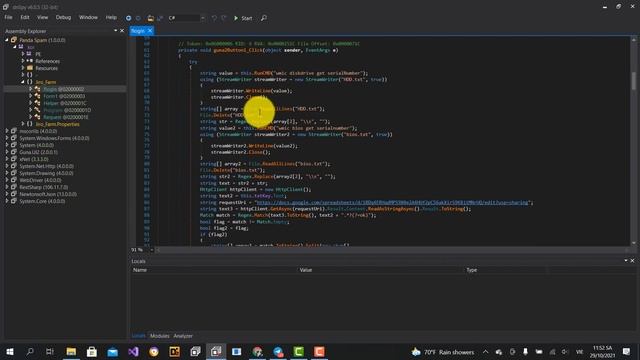Close the Locals panel
640x360 pixels.
point(632,260)
